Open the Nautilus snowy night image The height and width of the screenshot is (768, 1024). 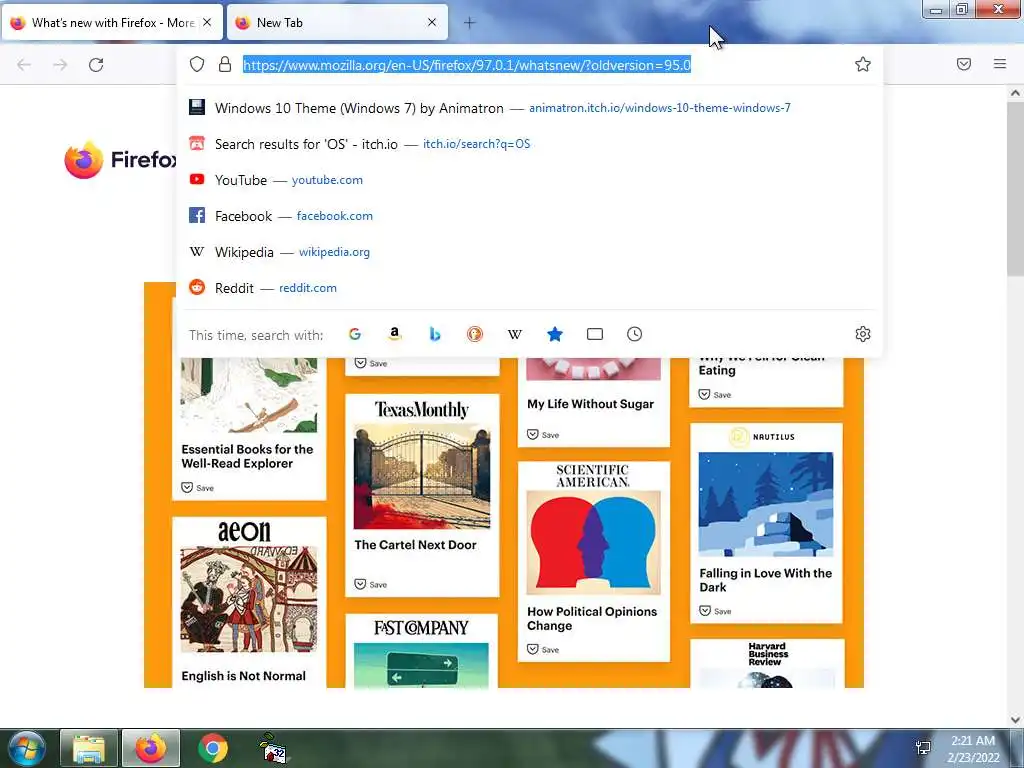tap(766, 504)
